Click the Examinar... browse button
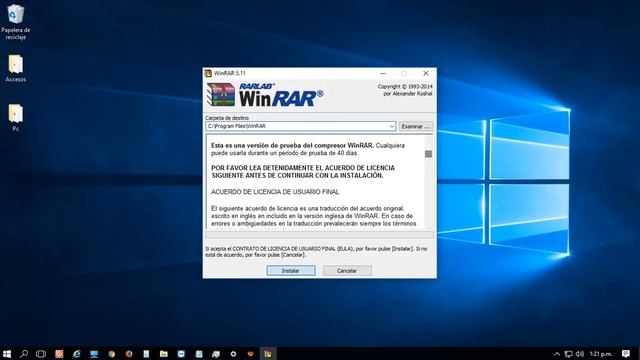This screenshot has height=360, width=640. [x=415, y=127]
